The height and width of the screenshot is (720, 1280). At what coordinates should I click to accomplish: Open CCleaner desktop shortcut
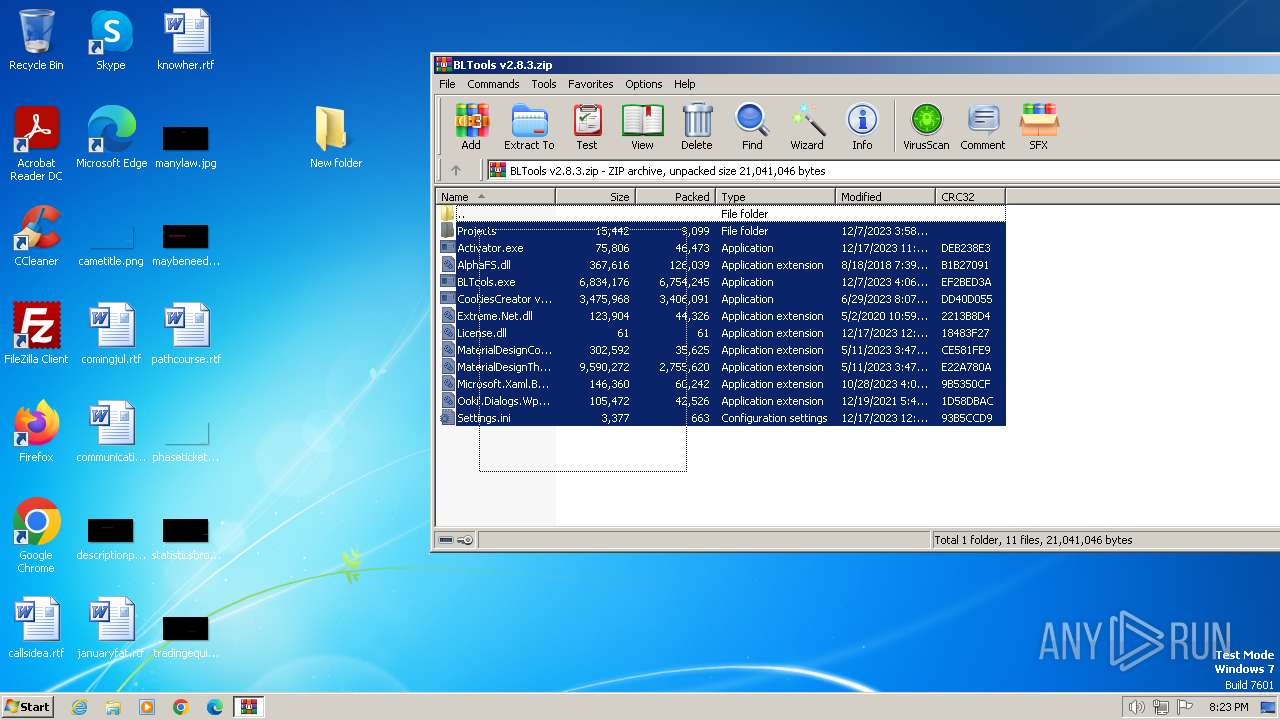pyautogui.click(x=36, y=236)
